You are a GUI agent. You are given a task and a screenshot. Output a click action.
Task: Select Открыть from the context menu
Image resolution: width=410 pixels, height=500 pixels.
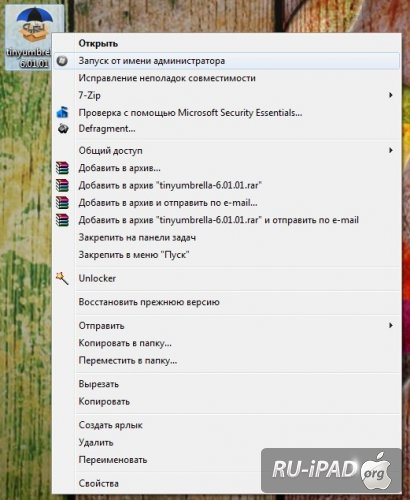(x=98, y=44)
